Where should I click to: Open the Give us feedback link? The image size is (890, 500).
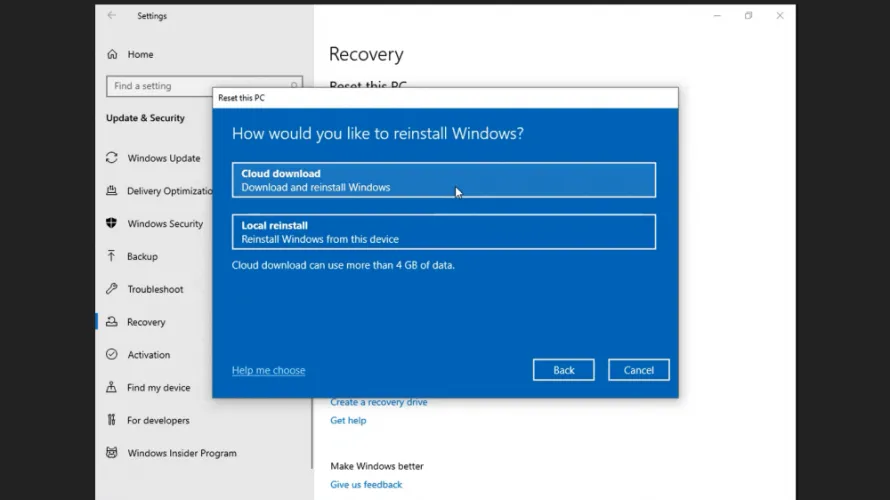[366, 485]
